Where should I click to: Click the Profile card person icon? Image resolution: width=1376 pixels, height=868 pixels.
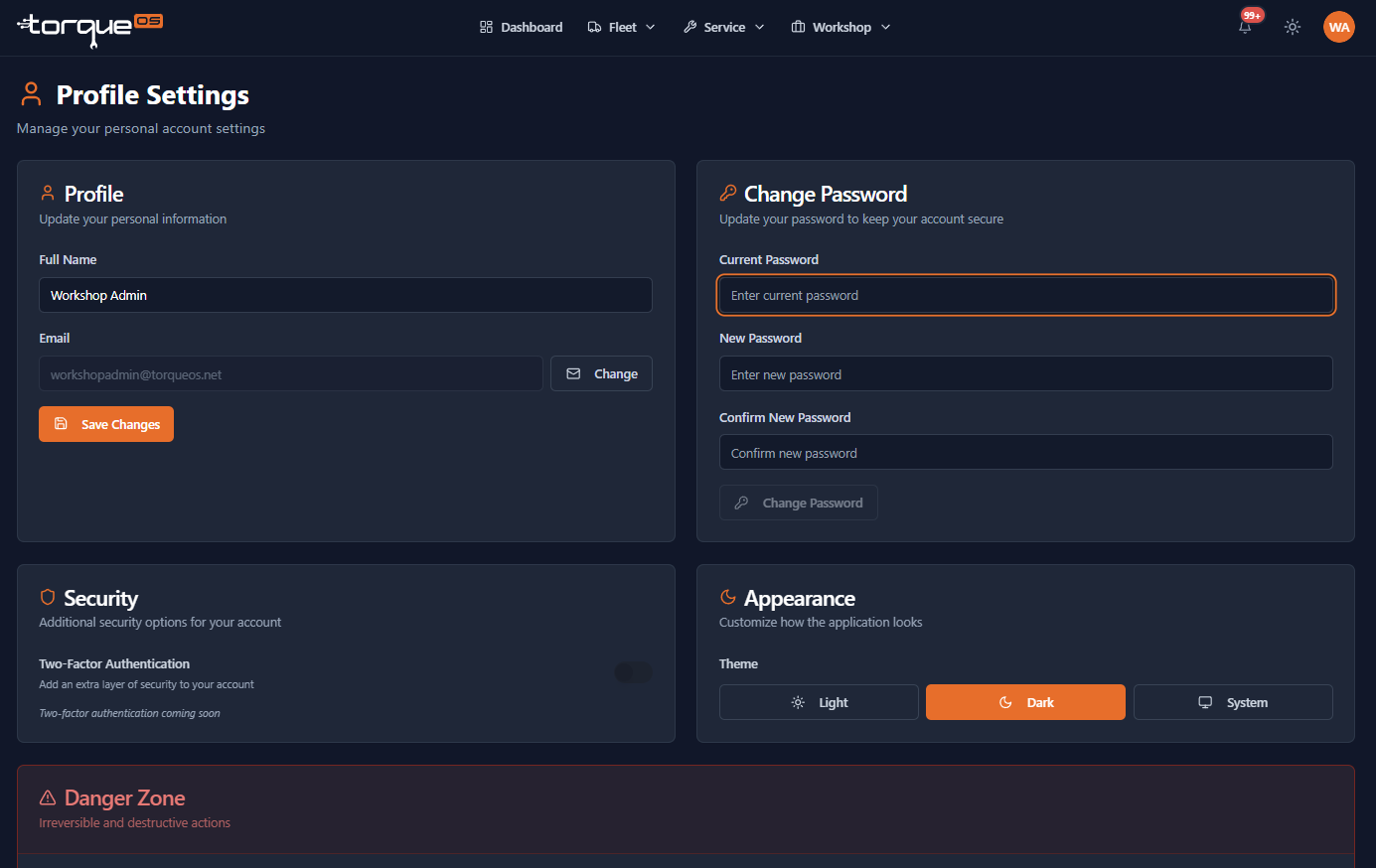point(47,193)
